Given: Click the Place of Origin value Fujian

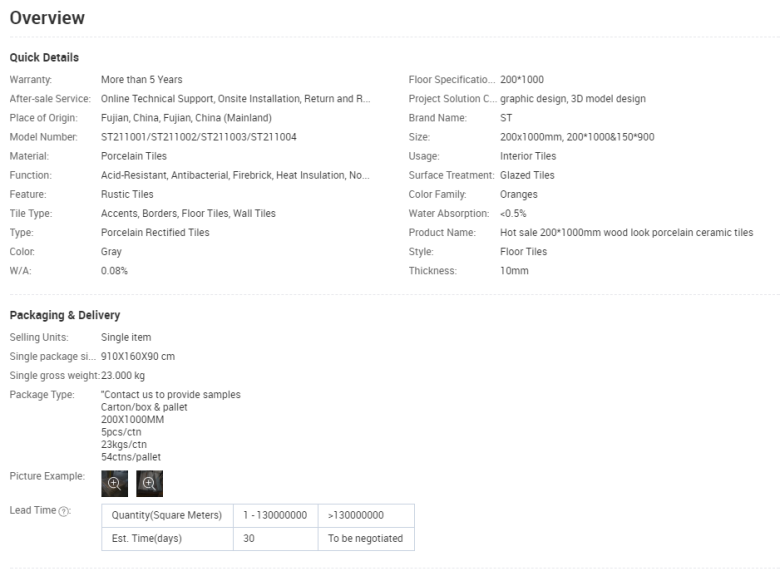Looking at the screenshot, I should click(186, 118).
